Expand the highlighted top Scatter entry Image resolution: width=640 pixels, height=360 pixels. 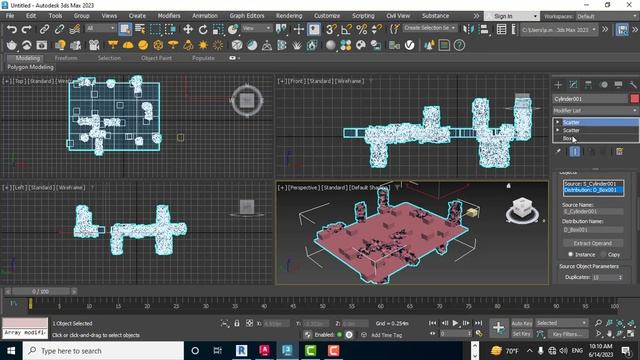pos(558,122)
